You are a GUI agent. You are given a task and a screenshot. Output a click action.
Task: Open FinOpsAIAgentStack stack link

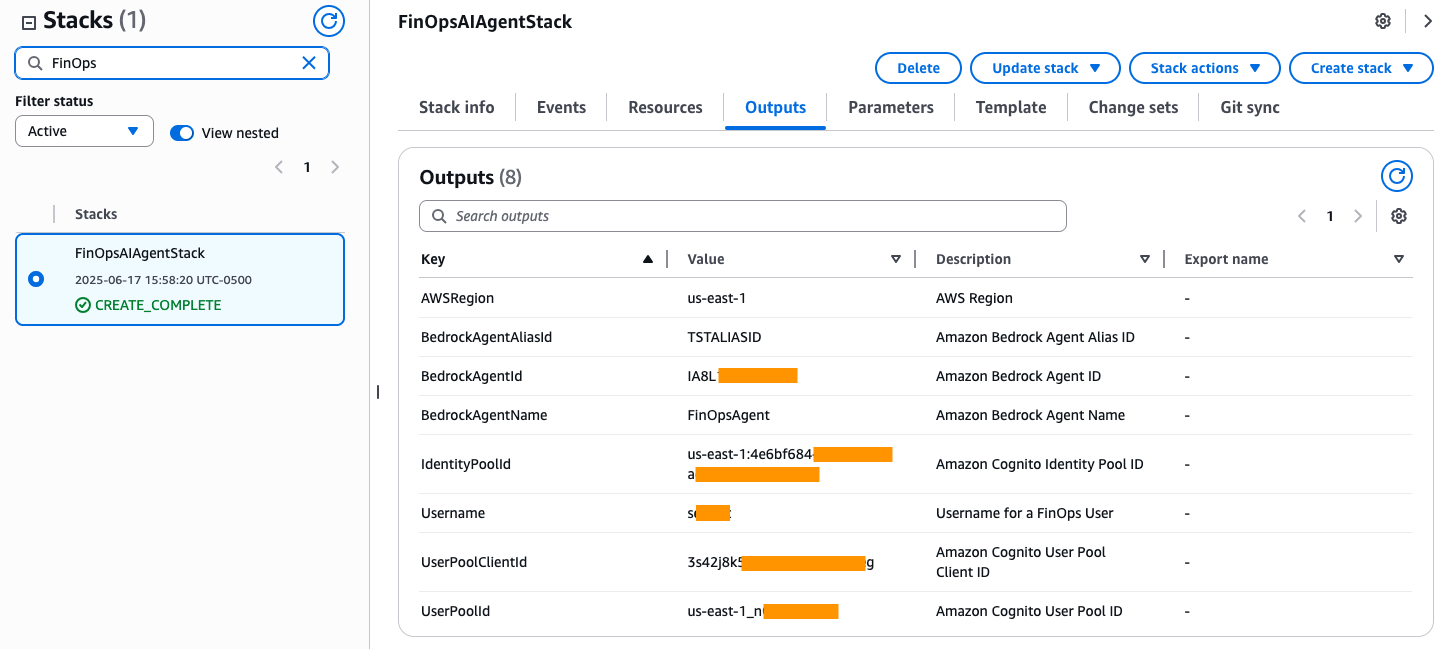point(140,253)
